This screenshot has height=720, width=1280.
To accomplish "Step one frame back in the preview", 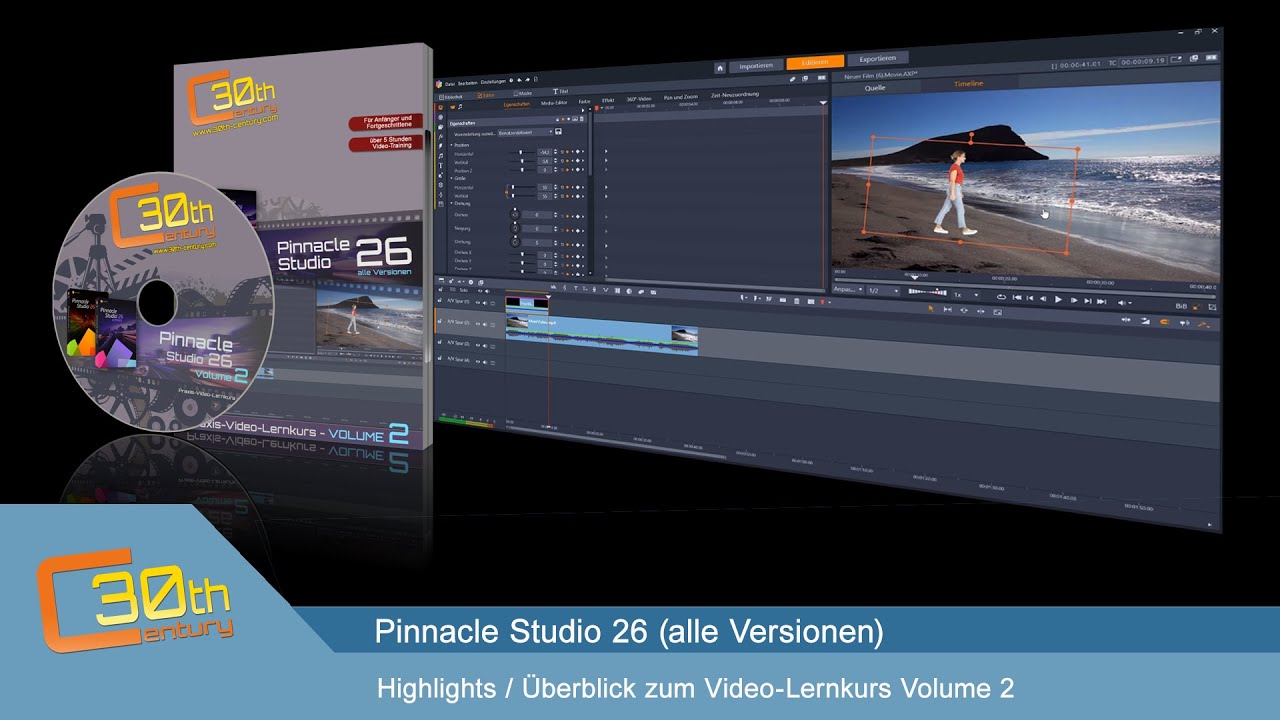I will (1043, 299).
